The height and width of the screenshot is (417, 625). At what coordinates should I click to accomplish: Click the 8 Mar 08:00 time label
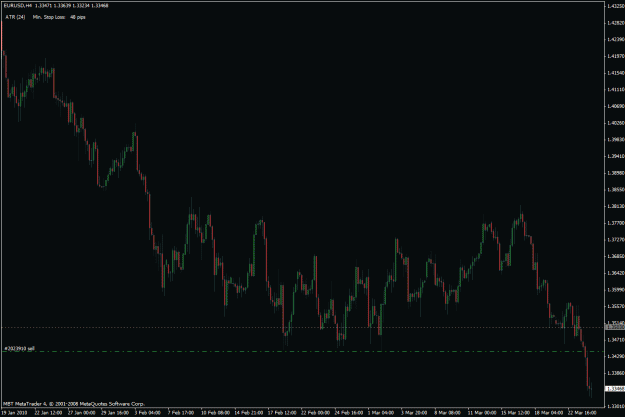(447, 413)
